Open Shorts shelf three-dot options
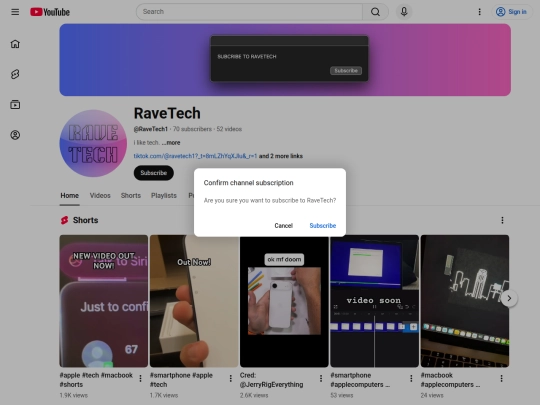The width and height of the screenshot is (540, 405). 502,220
